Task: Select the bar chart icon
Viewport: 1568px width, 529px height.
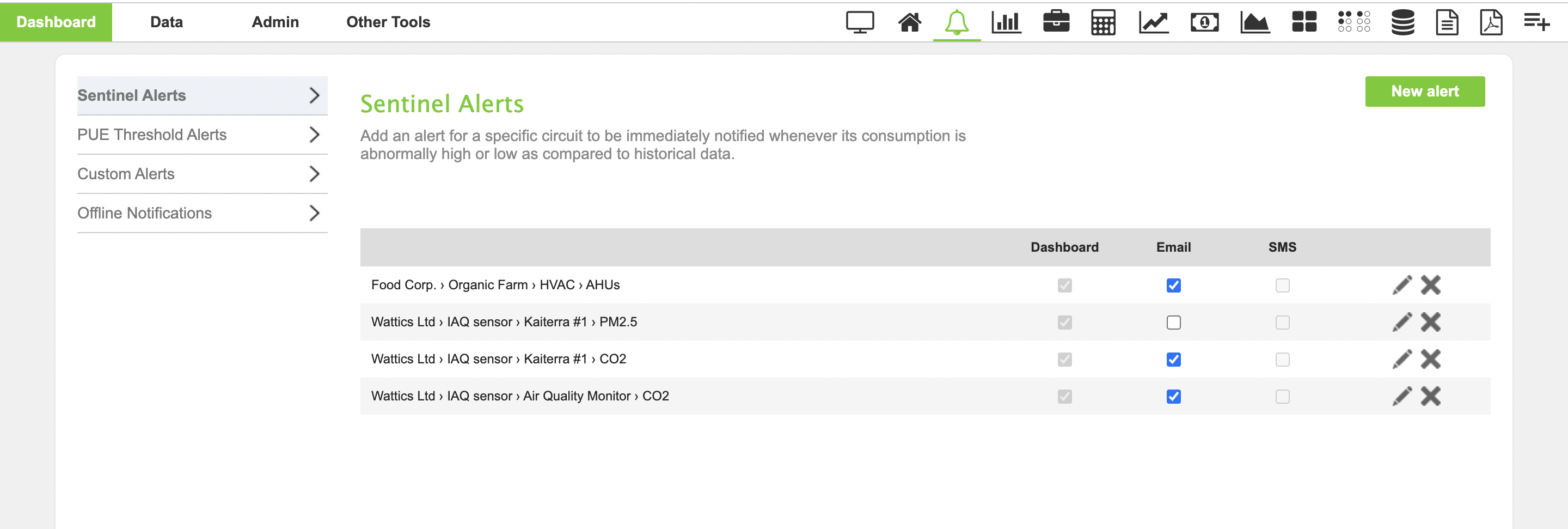Action: pyautogui.click(x=1006, y=22)
